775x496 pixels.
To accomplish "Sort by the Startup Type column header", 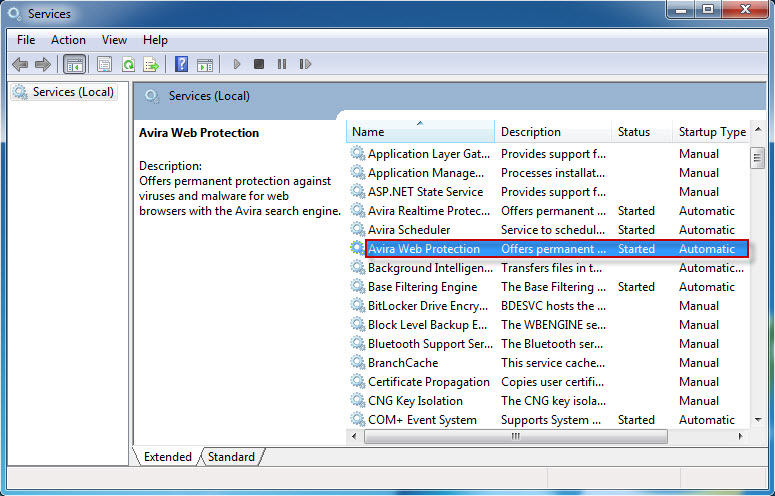I will point(712,131).
